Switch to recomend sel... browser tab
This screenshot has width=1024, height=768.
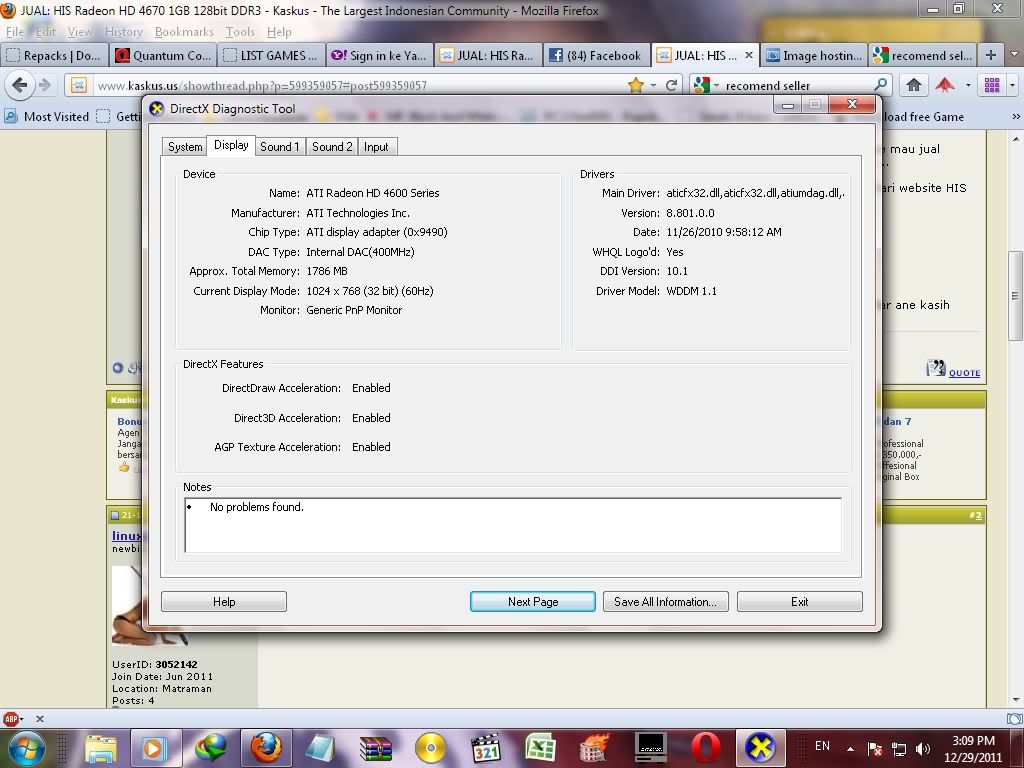[922, 56]
